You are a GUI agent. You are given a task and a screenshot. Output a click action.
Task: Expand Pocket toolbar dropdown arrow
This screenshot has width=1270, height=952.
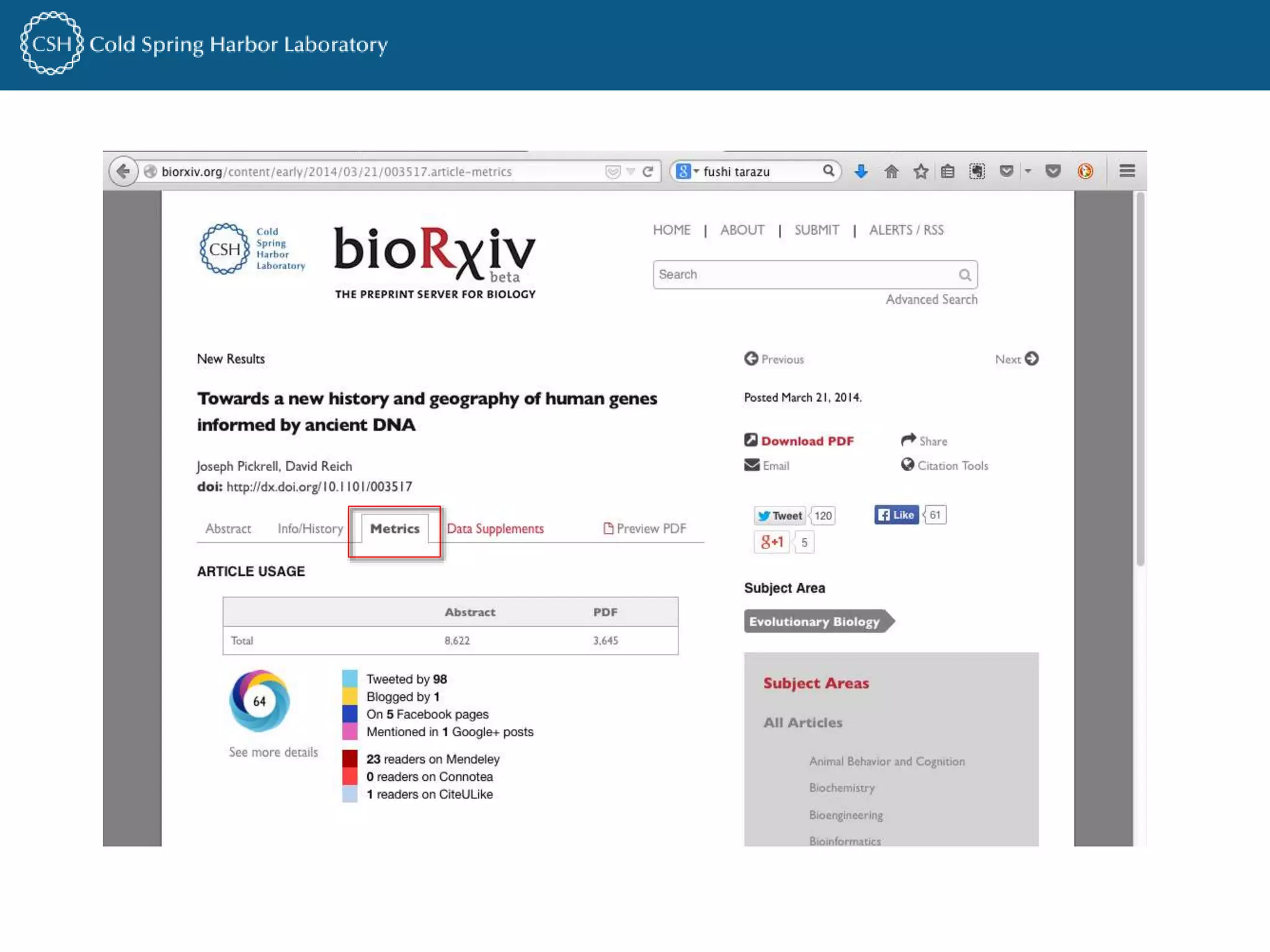click(1028, 171)
